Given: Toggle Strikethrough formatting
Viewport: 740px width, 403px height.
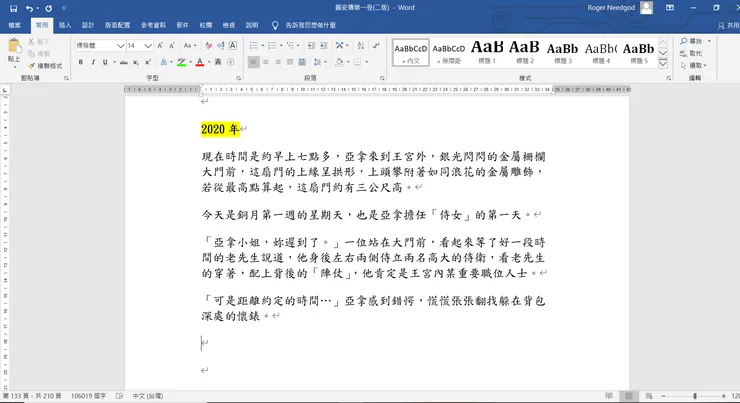Looking at the screenshot, I should [x=124, y=62].
